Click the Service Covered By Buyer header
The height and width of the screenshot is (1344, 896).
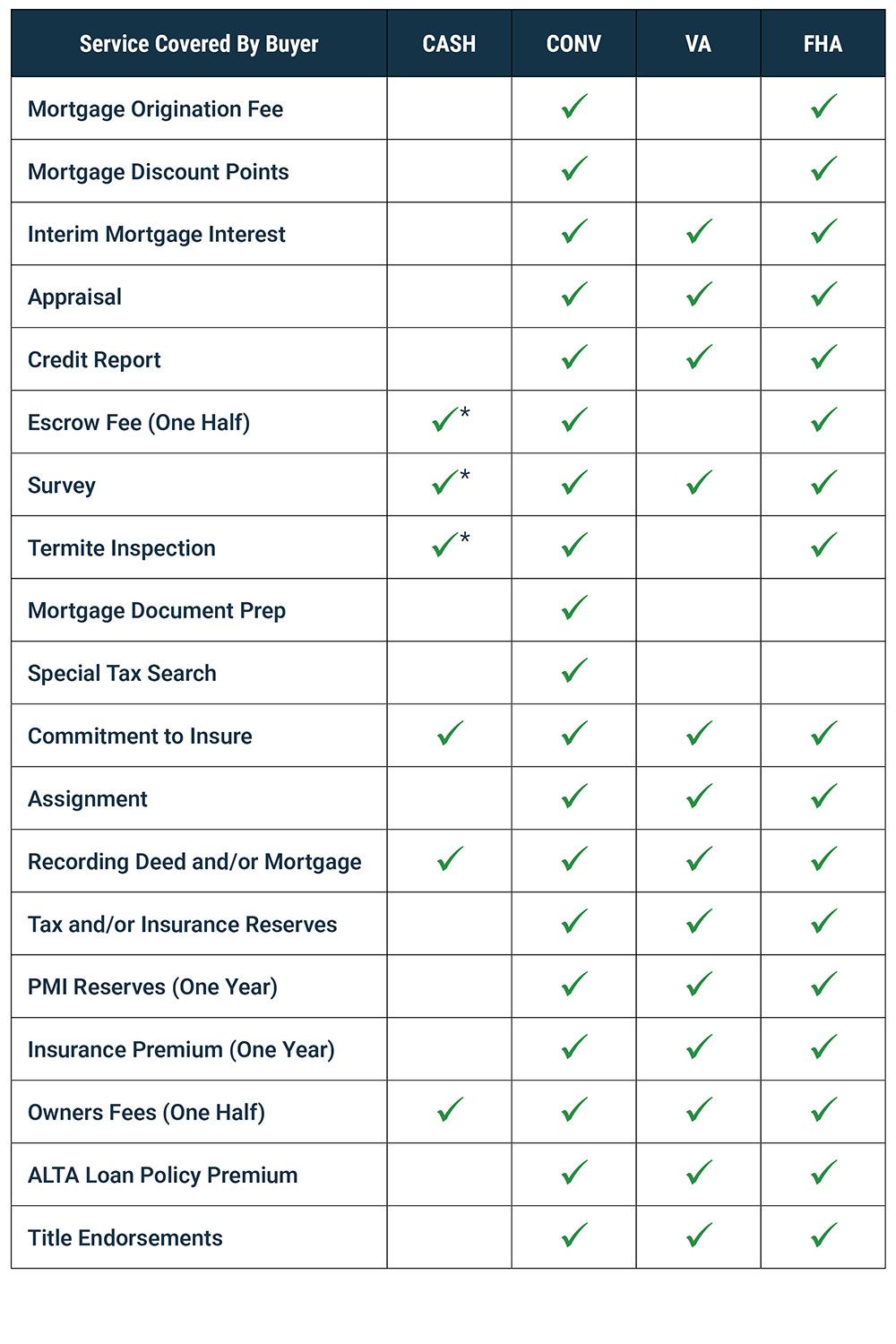pyautogui.click(x=199, y=44)
